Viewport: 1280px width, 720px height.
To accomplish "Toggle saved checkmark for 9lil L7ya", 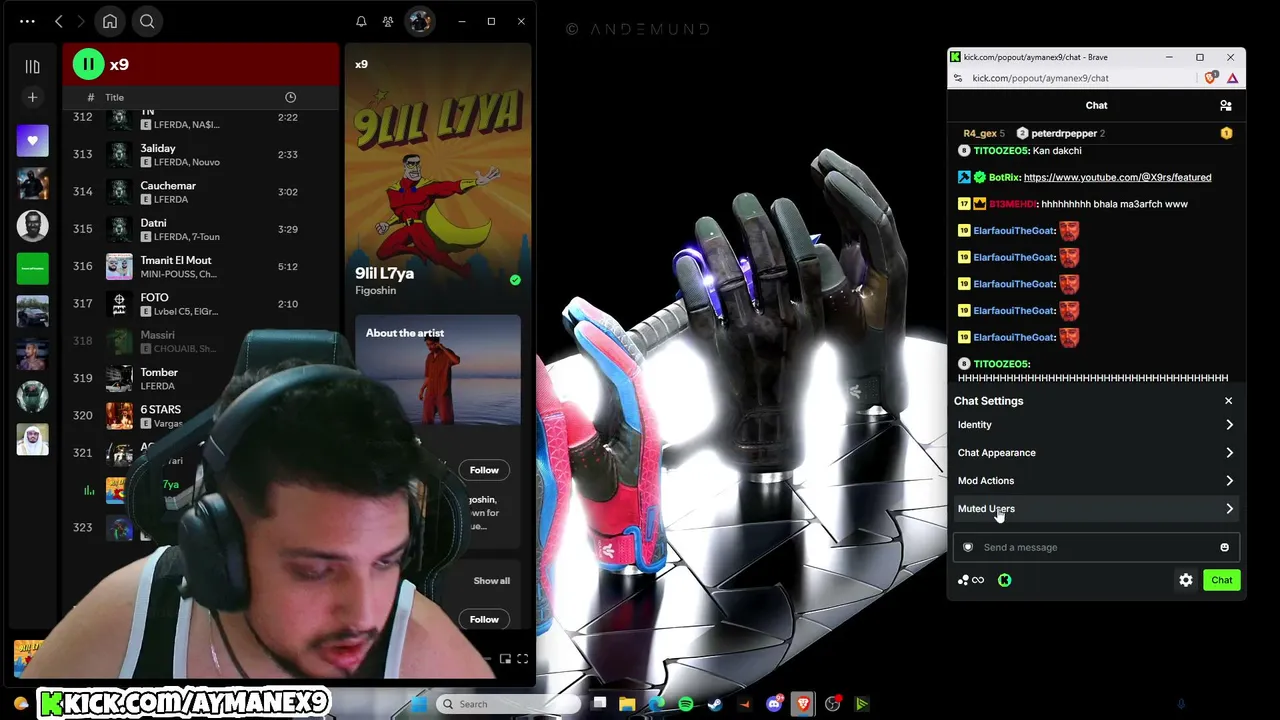I will 515,280.
